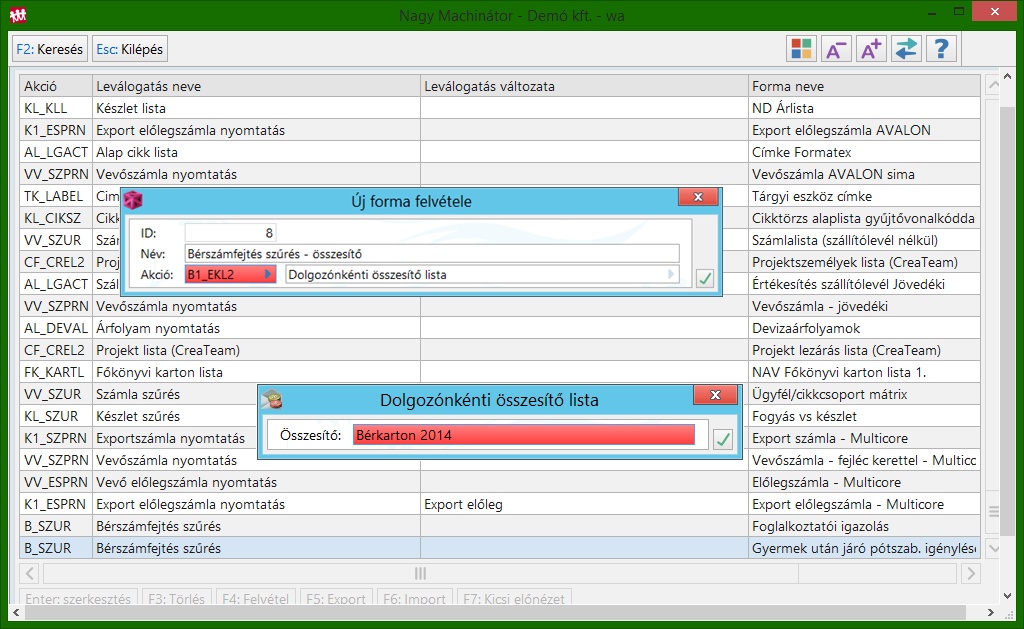Select the Vevőszámla AVALON sima cell
1024x629 pixels.
[x=864, y=174]
